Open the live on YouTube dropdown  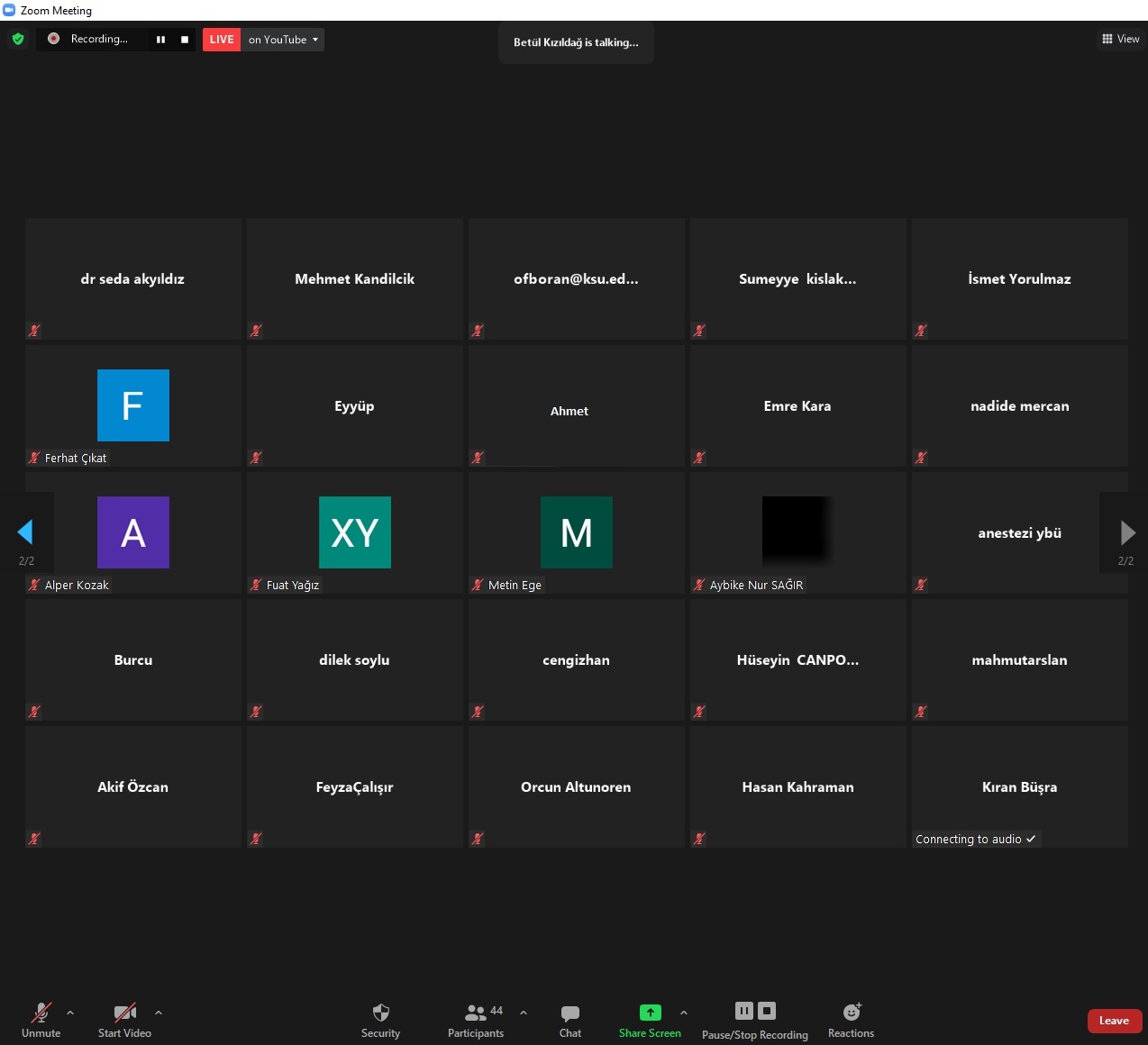click(x=283, y=40)
